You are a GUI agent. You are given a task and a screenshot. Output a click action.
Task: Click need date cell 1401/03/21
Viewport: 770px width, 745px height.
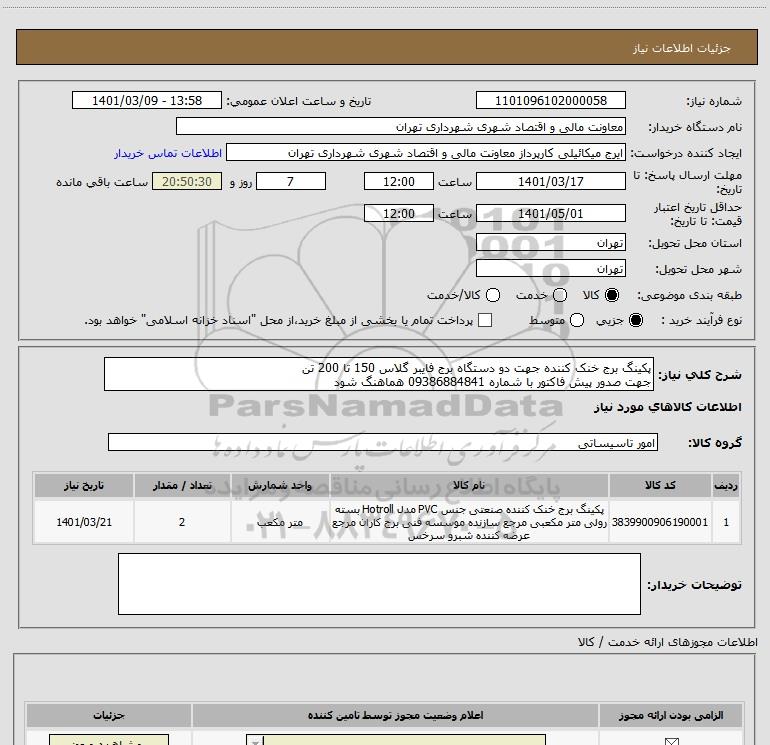(x=84, y=522)
